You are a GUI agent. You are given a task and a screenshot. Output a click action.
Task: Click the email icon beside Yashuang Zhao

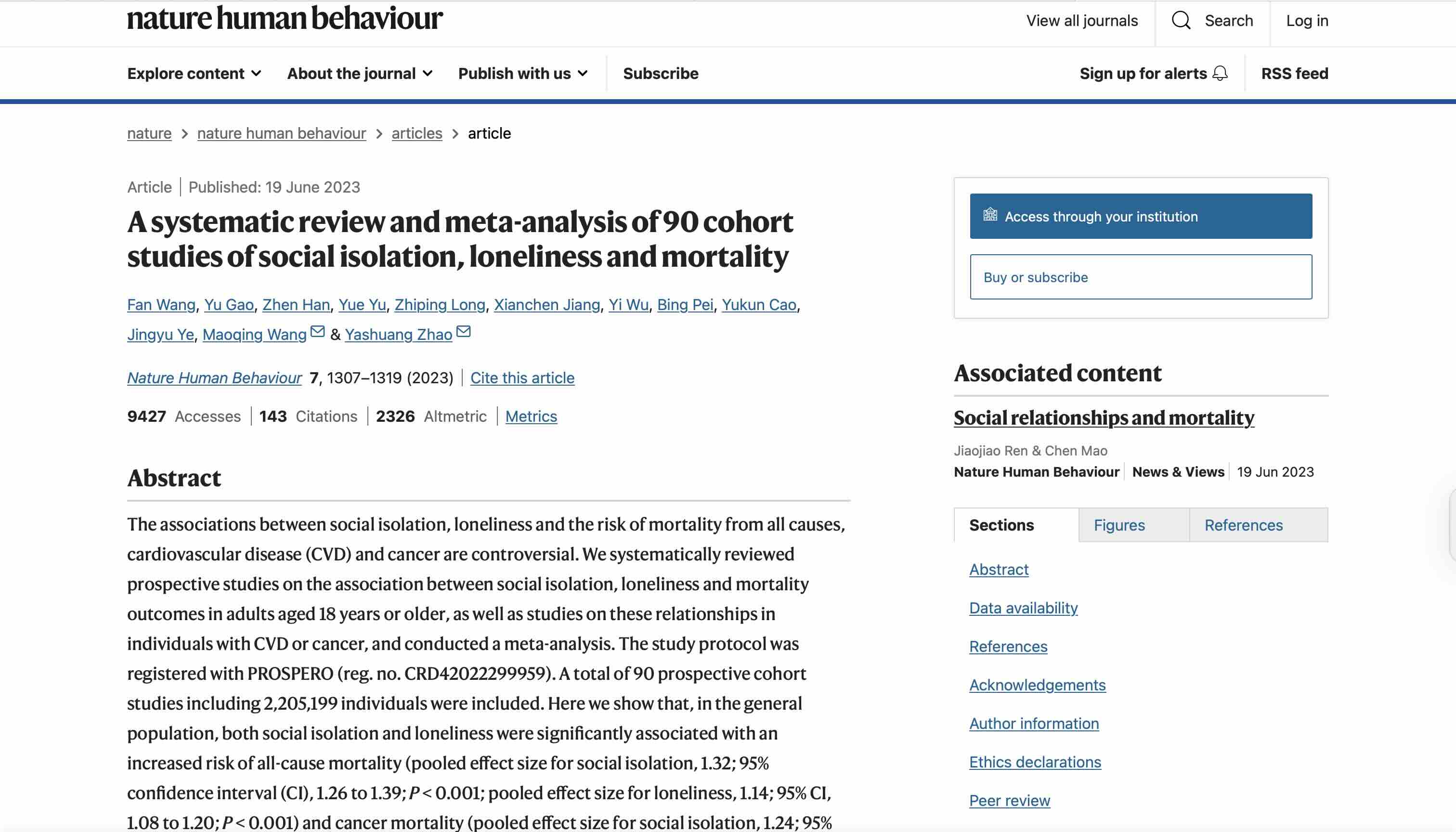click(464, 331)
